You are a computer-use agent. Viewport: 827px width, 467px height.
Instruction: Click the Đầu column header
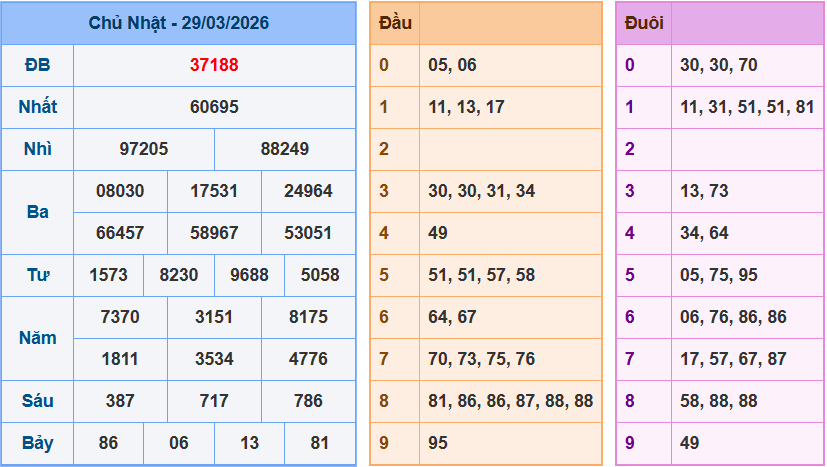pos(395,23)
